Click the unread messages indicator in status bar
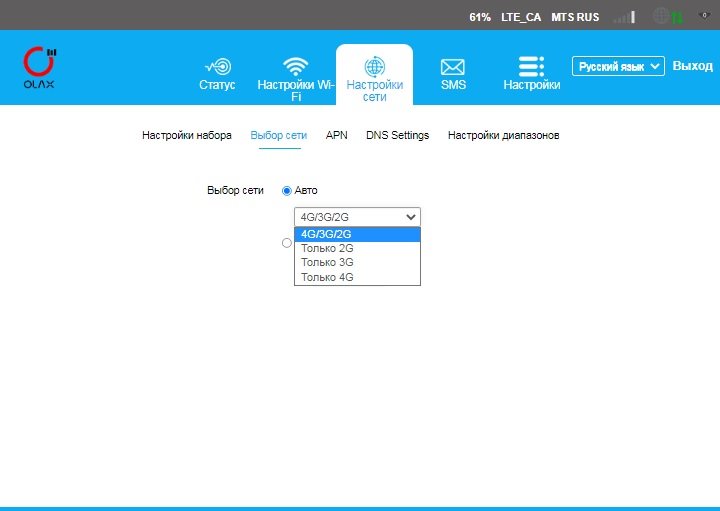Screen dimensions: 720x511 pyautogui.click(x=704, y=16)
